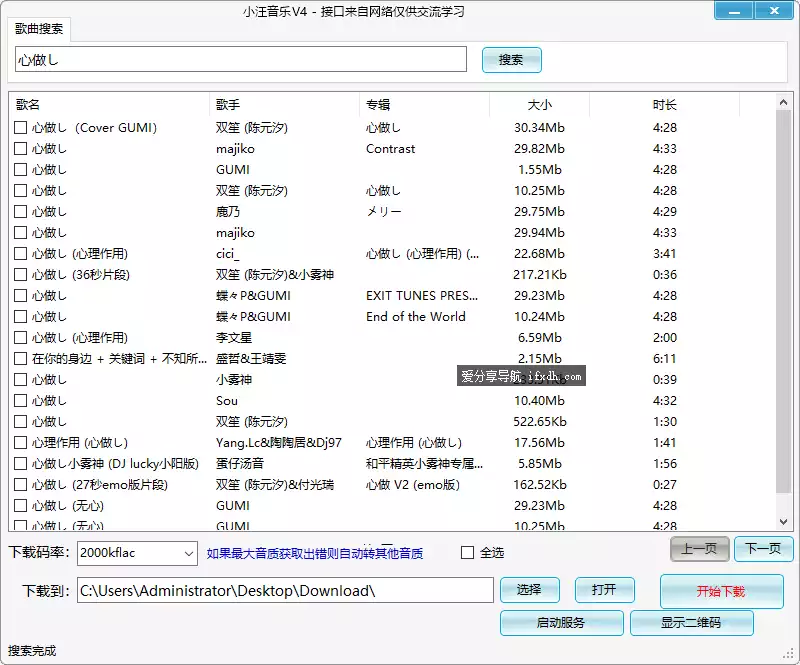800x665 pixels.
Task: Close the 小汪音乐V4 window
Action: pyautogui.click(x=774, y=11)
